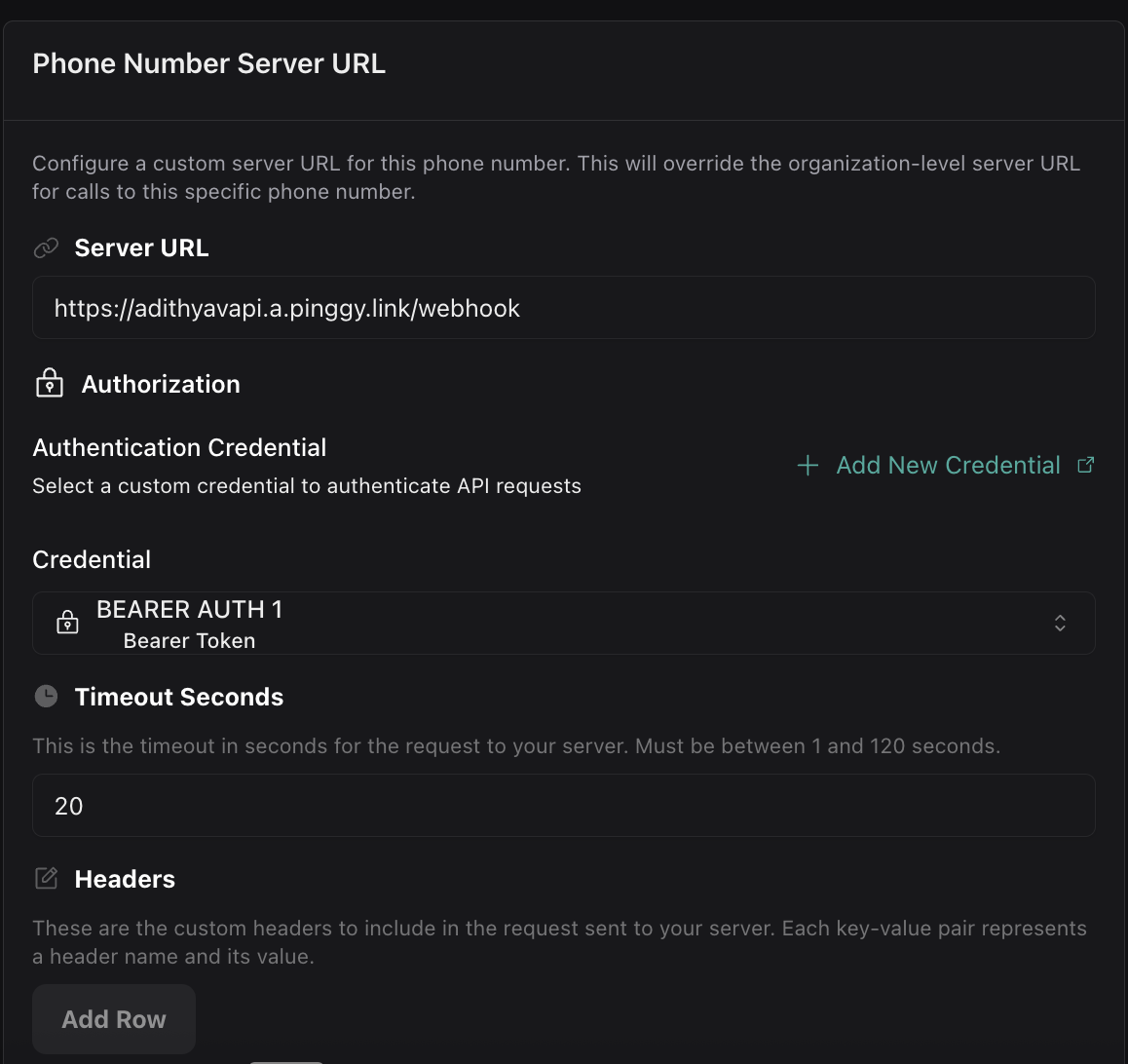Viewport: 1128px width, 1064px height.
Task: Click the clock icon beside Timeout Seconds
Action: coord(48,696)
